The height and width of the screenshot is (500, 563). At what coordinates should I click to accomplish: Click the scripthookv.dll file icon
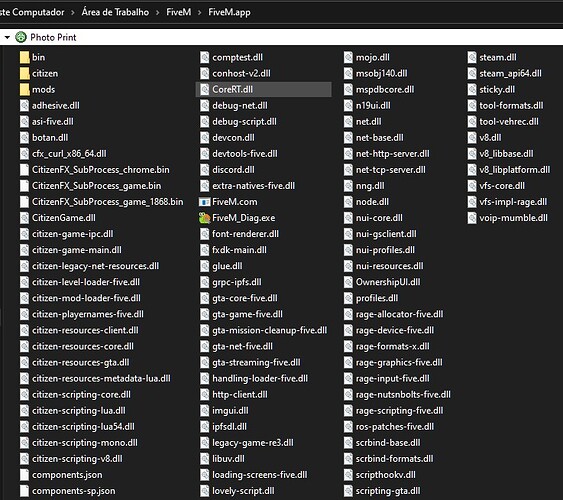pos(348,475)
